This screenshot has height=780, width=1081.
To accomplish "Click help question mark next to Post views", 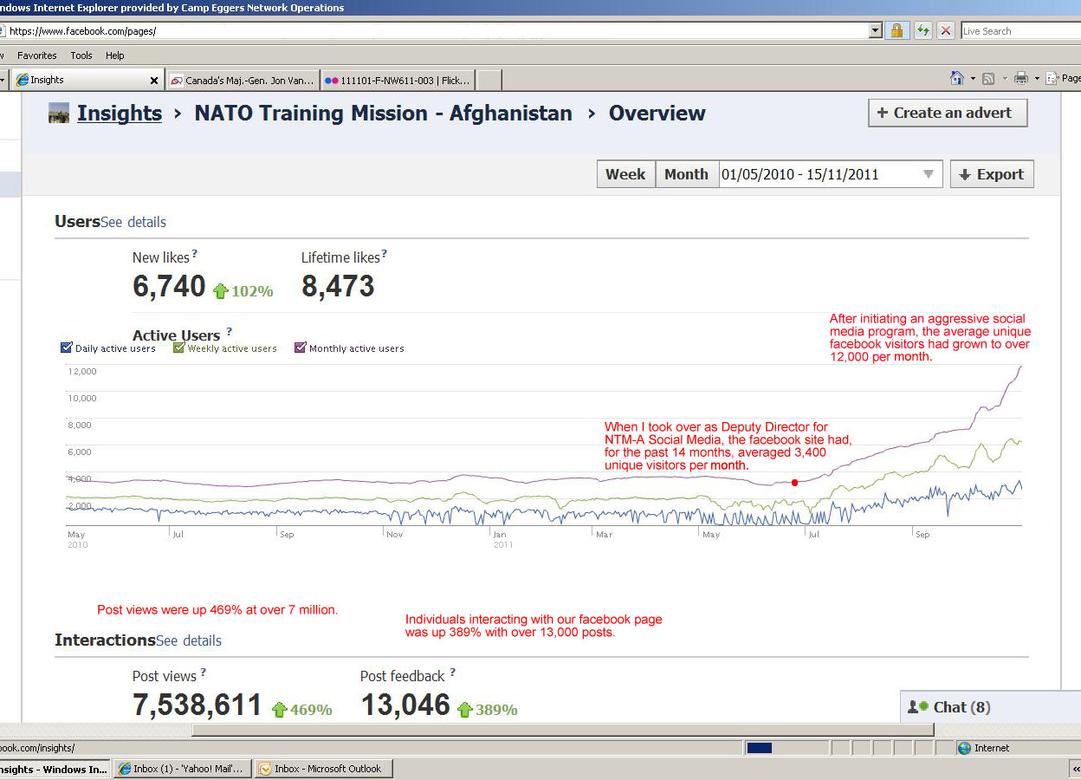I will pos(203,672).
